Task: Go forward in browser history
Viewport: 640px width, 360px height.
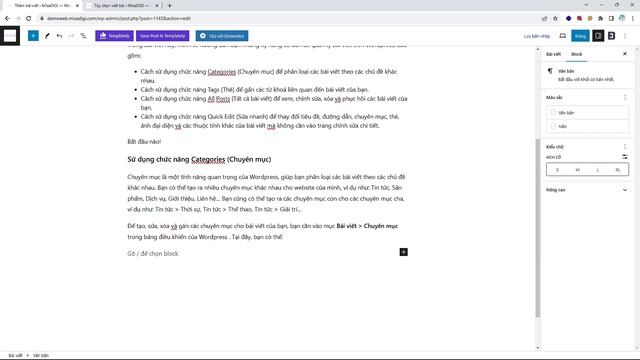Action: (x=18, y=18)
